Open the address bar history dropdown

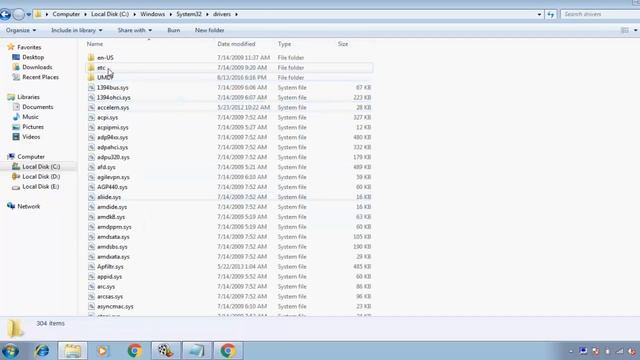[x=539, y=14]
